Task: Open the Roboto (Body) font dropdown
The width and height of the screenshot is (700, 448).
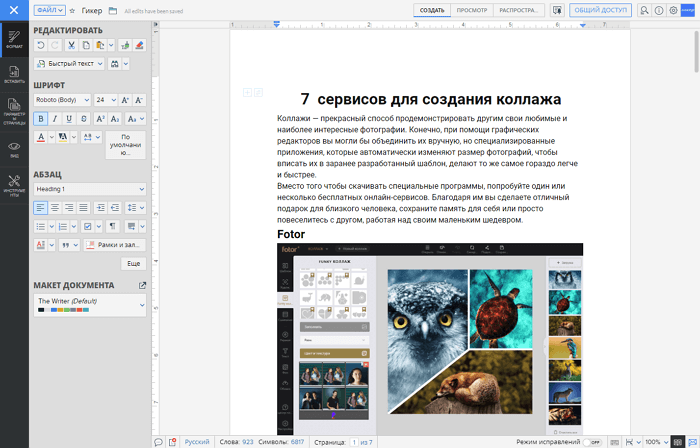Action: (x=62, y=100)
